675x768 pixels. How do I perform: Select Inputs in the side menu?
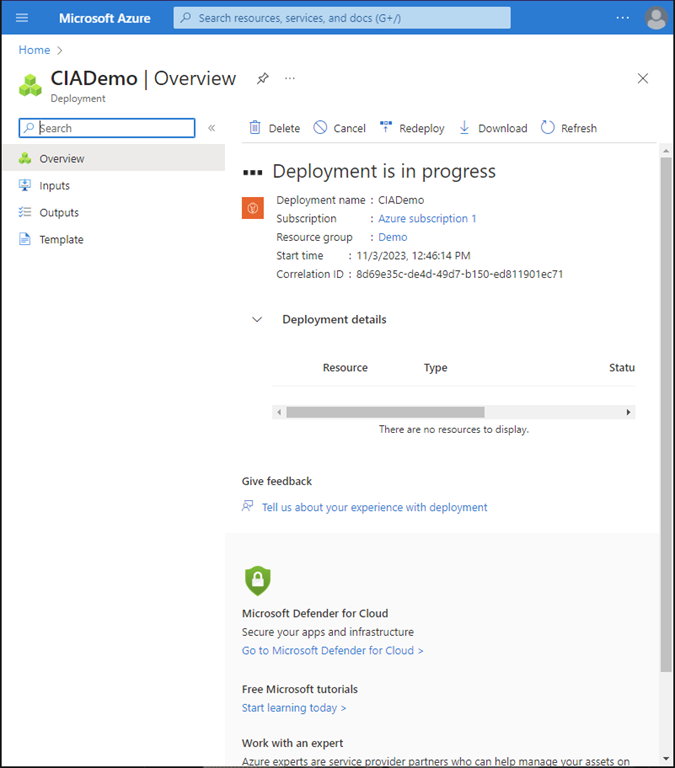tap(55, 186)
